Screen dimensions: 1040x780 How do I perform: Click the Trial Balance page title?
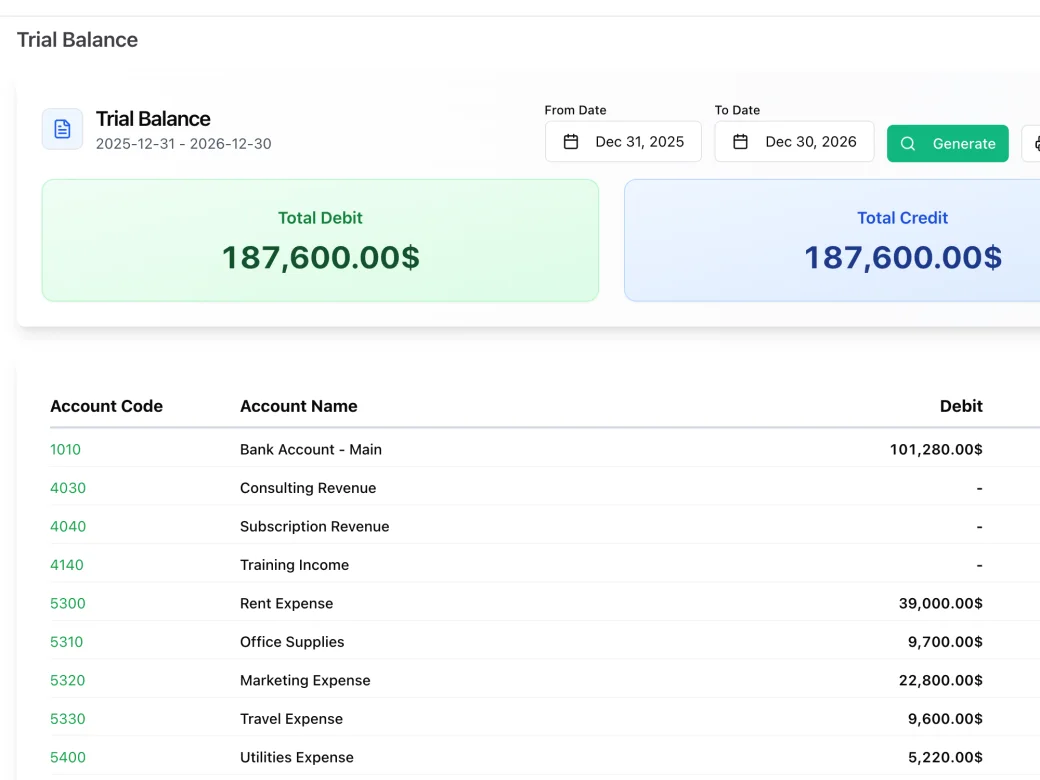click(x=77, y=40)
